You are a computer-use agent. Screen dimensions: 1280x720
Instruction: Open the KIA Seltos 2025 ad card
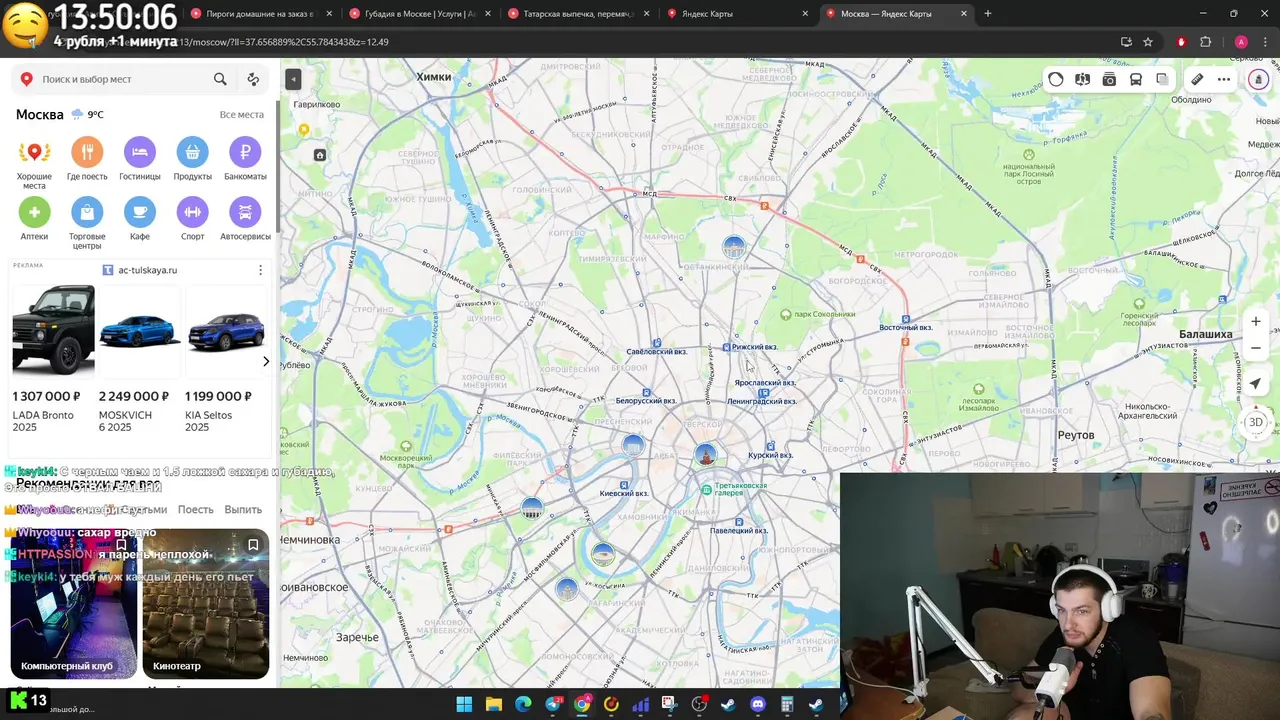[226, 359]
